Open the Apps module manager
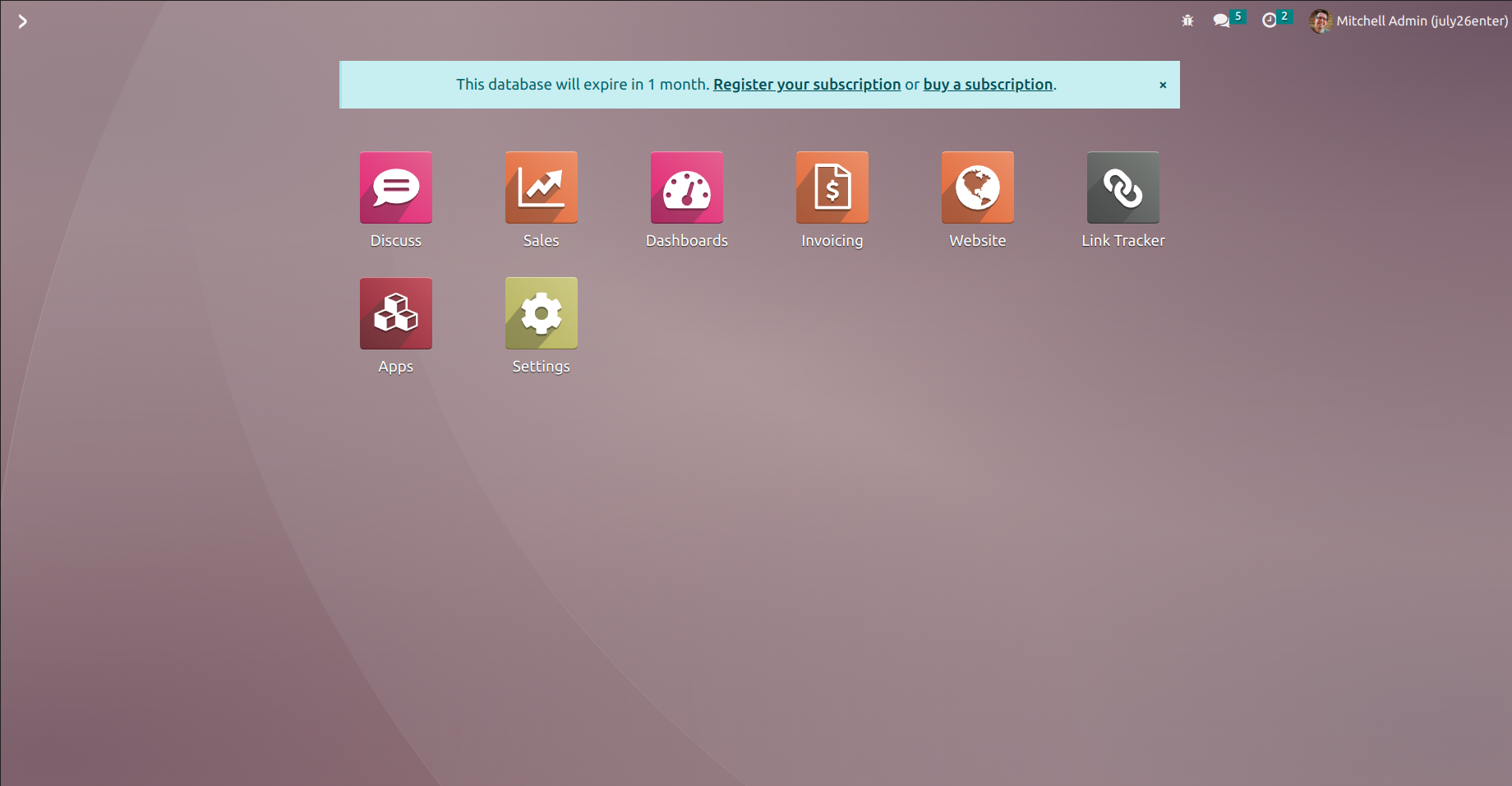 tap(396, 313)
